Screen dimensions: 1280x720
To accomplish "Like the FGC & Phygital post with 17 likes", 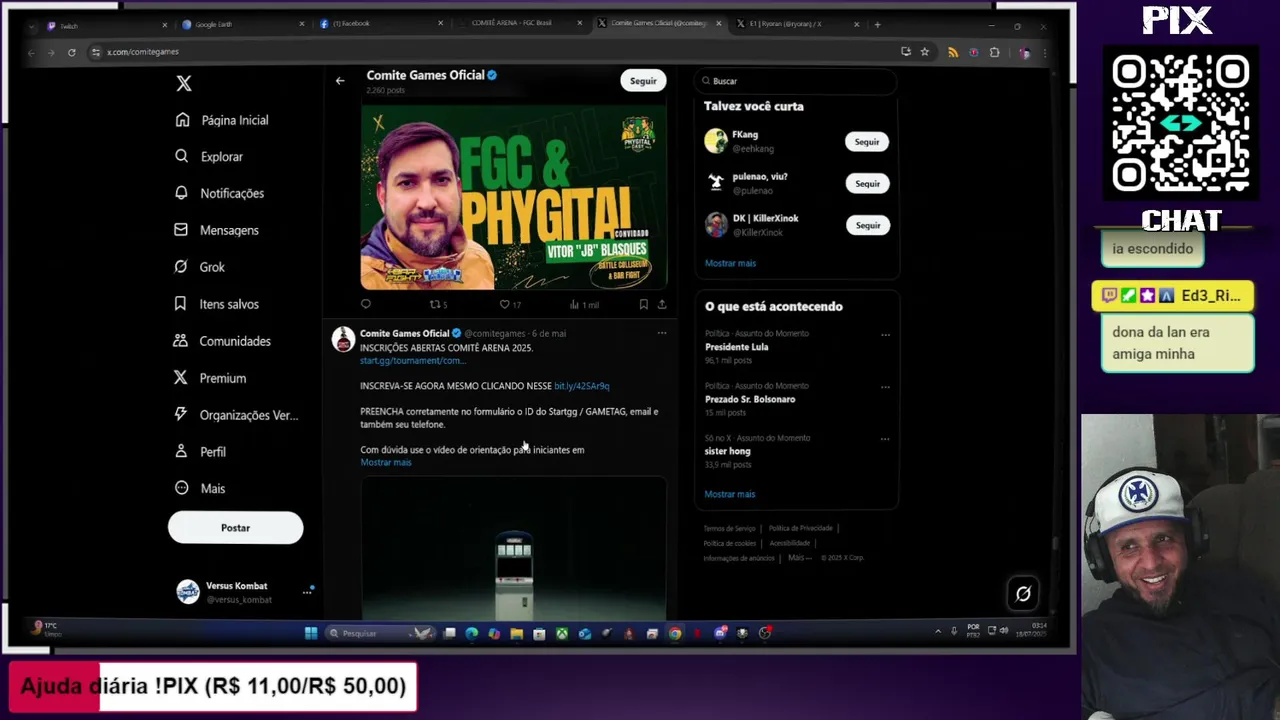I will (x=510, y=304).
